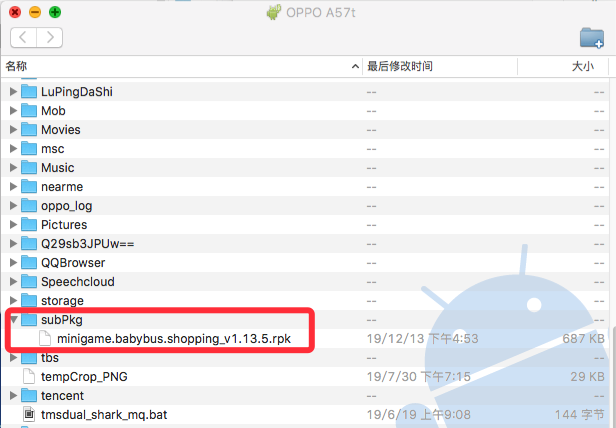Click the 19/7/30 下午7:15 modified date
This screenshot has width=616, height=428.
418,377
